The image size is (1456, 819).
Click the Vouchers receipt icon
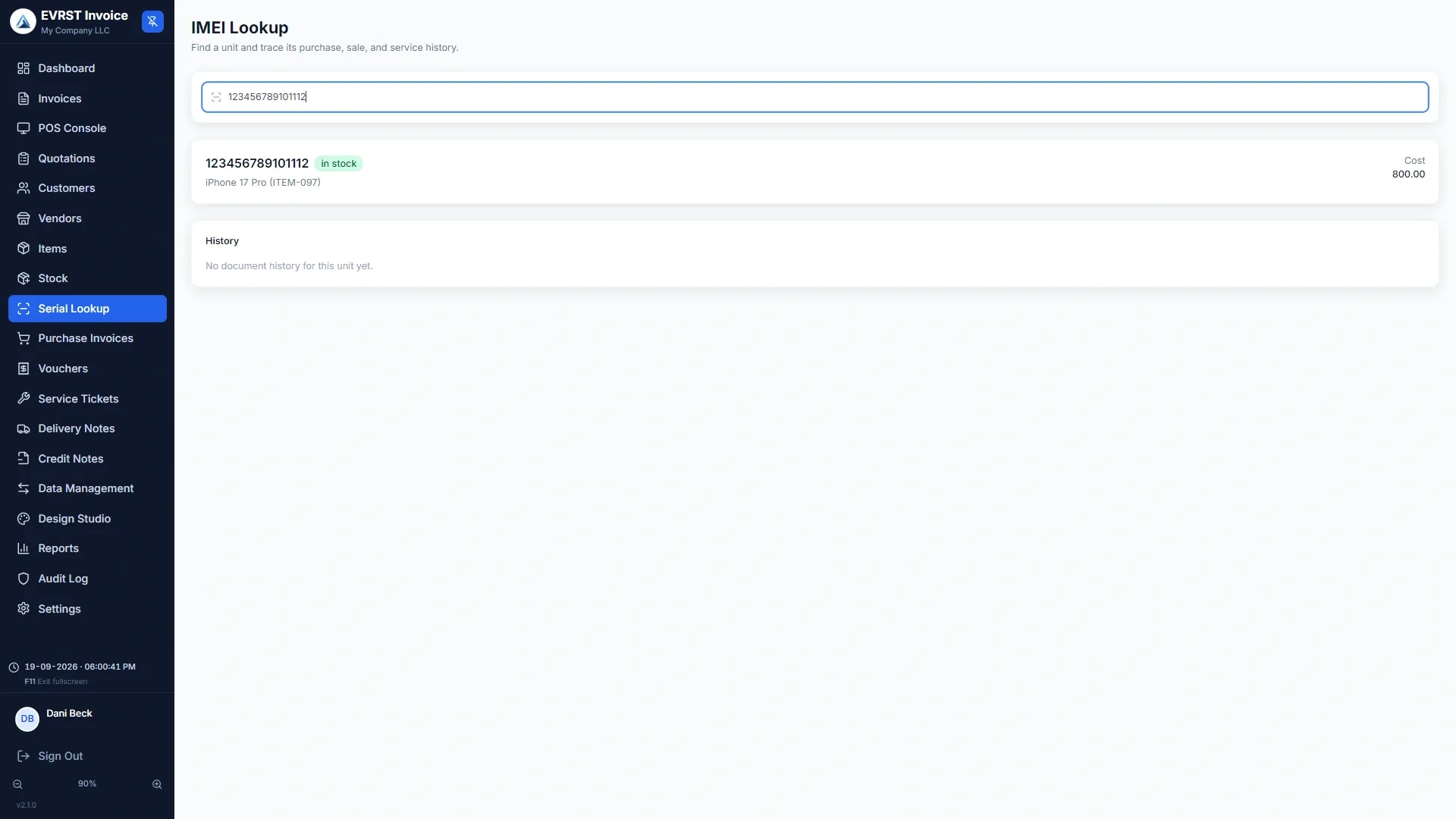tap(24, 369)
